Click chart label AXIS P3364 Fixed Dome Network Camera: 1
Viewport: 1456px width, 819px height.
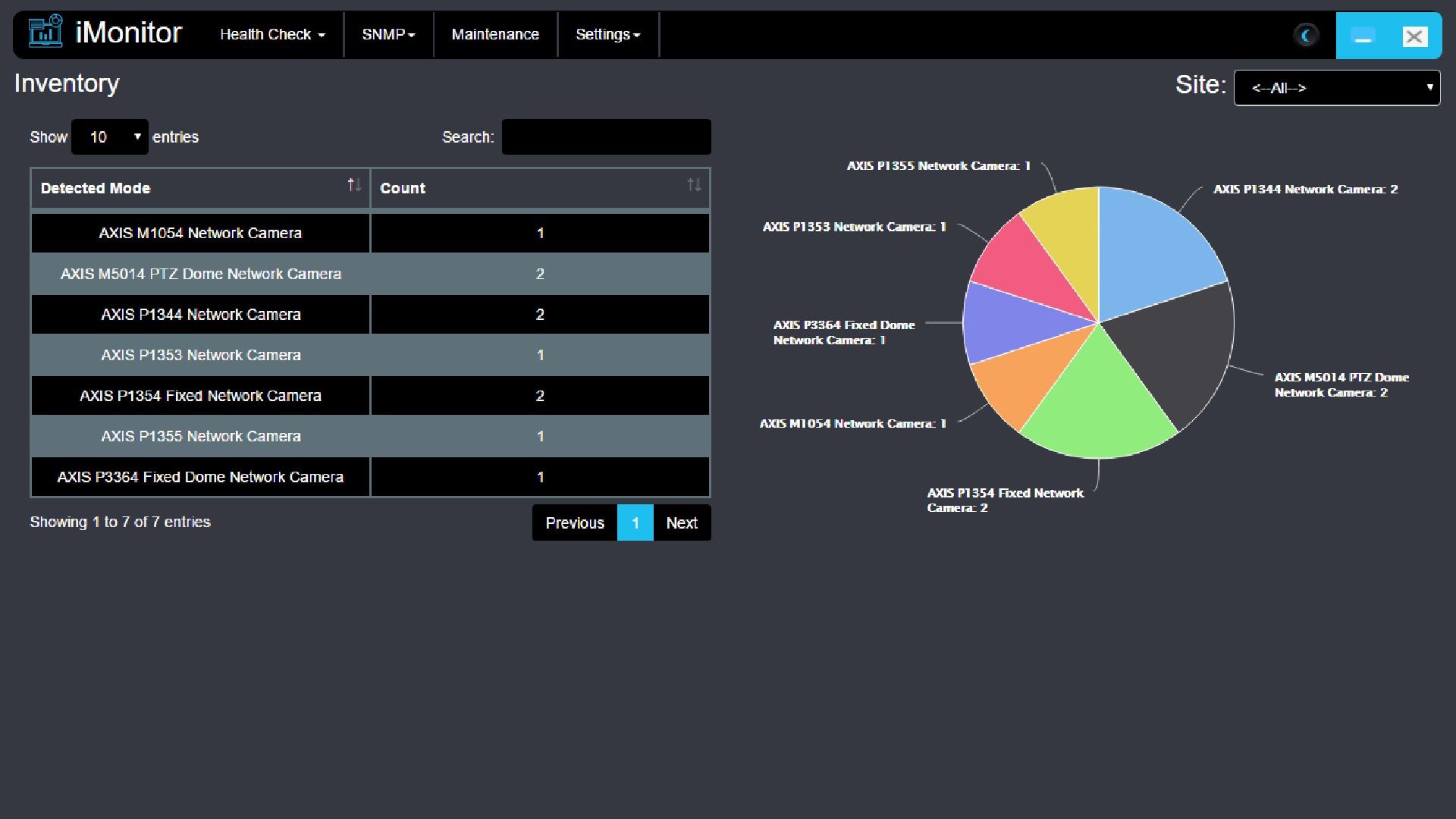click(844, 333)
